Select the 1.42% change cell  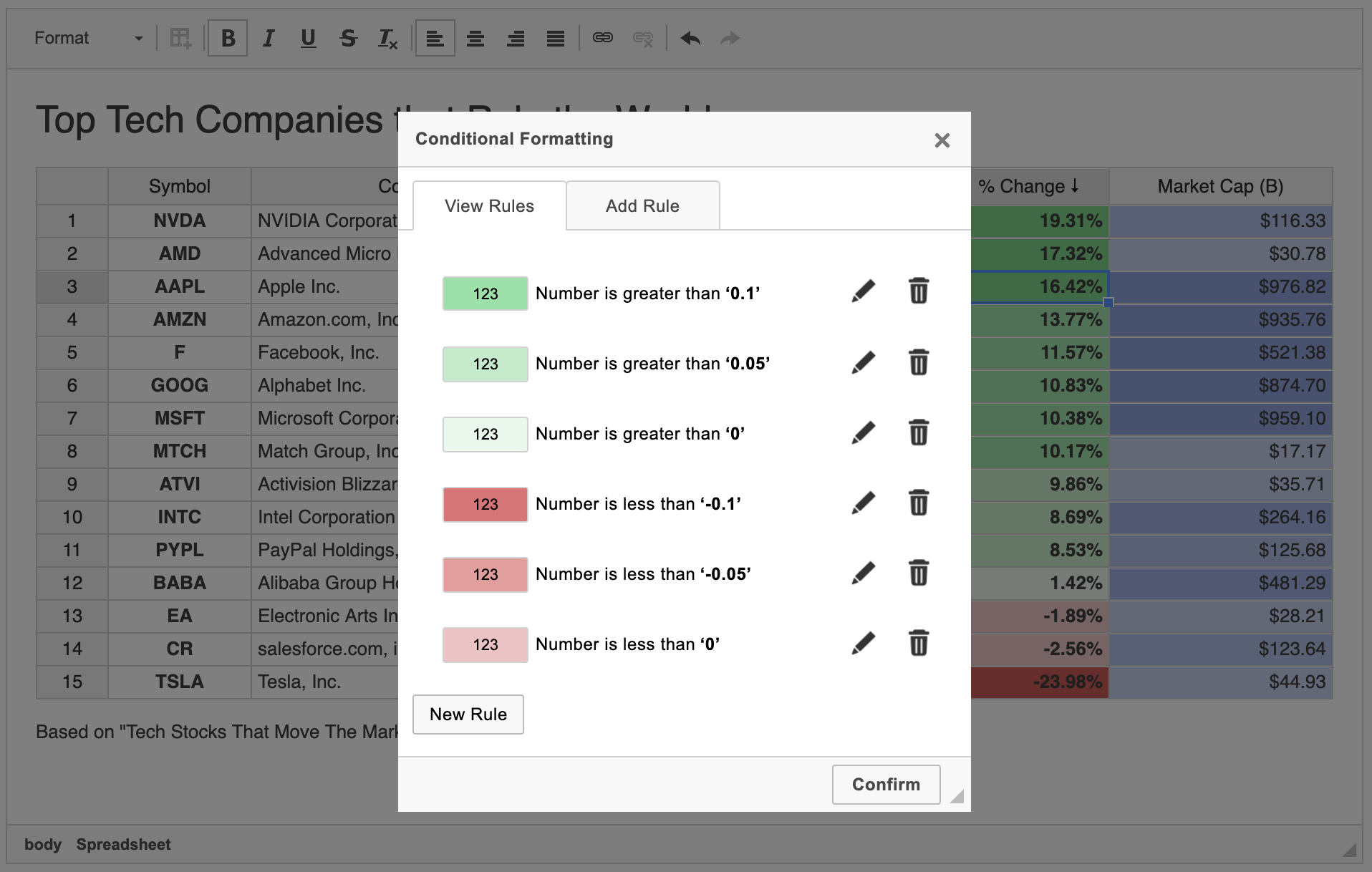coord(1040,583)
